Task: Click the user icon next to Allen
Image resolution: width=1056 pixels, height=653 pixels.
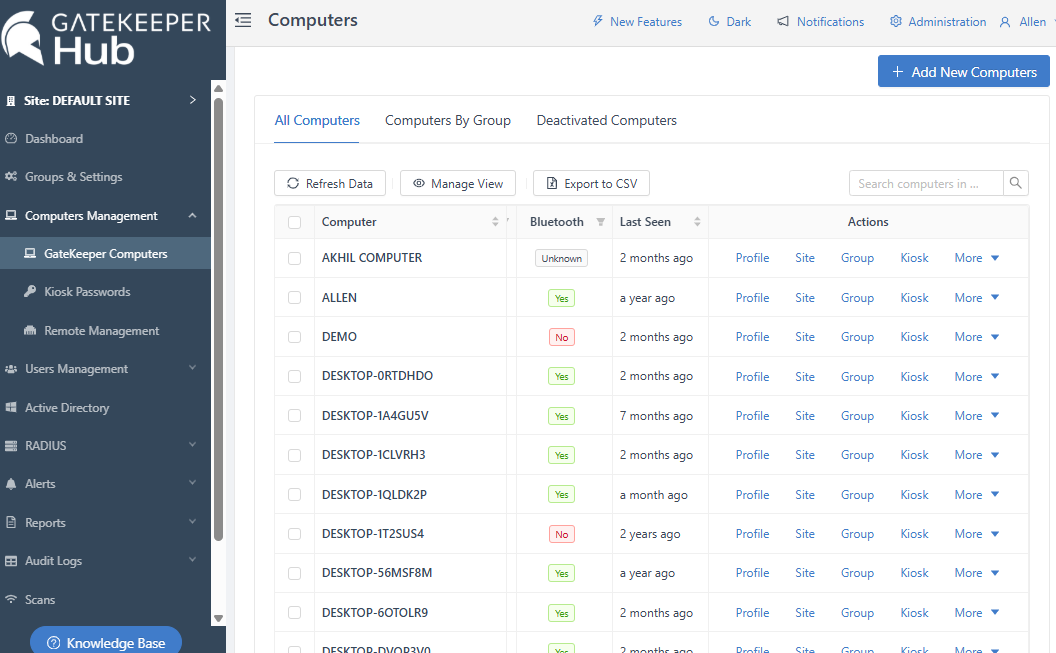Action: point(1005,22)
